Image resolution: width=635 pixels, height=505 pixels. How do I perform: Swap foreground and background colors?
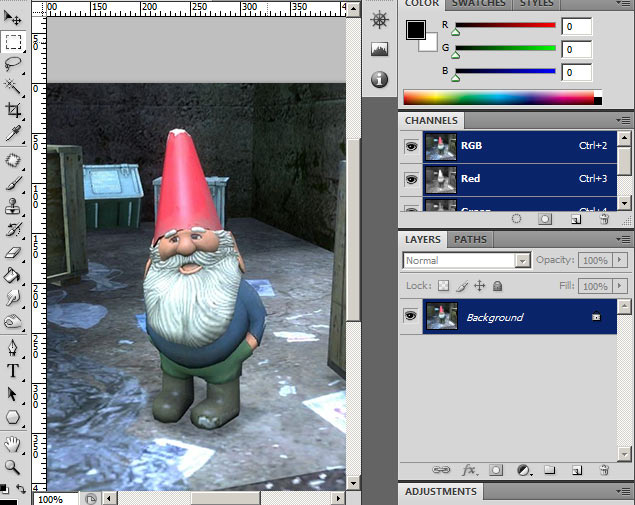pyautogui.click(x=21, y=489)
